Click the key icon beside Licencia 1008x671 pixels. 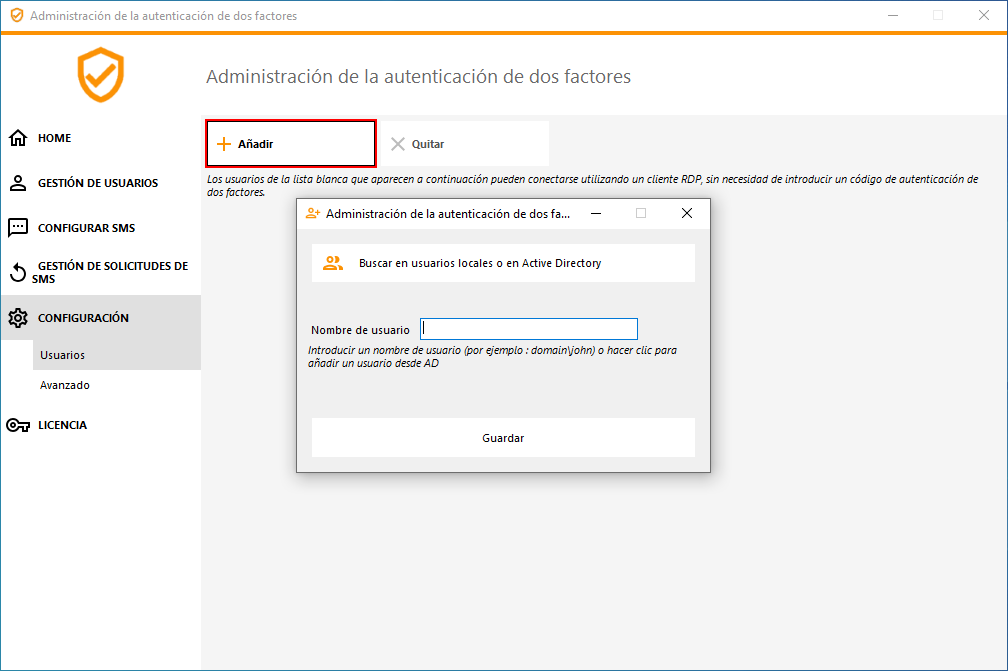(x=17, y=425)
